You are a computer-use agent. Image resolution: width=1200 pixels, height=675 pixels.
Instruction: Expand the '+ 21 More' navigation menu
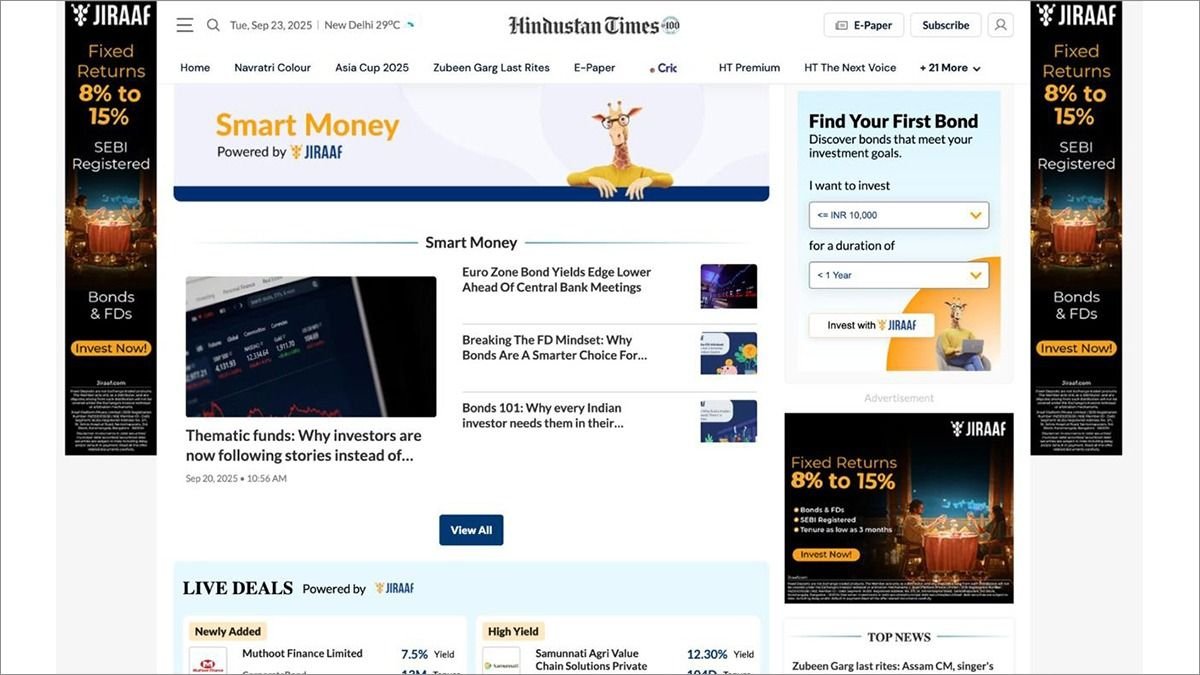click(x=949, y=68)
